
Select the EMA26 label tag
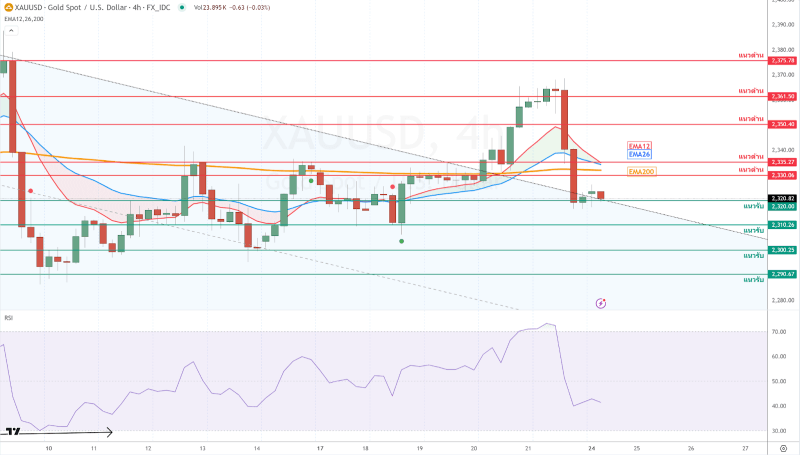pos(639,155)
